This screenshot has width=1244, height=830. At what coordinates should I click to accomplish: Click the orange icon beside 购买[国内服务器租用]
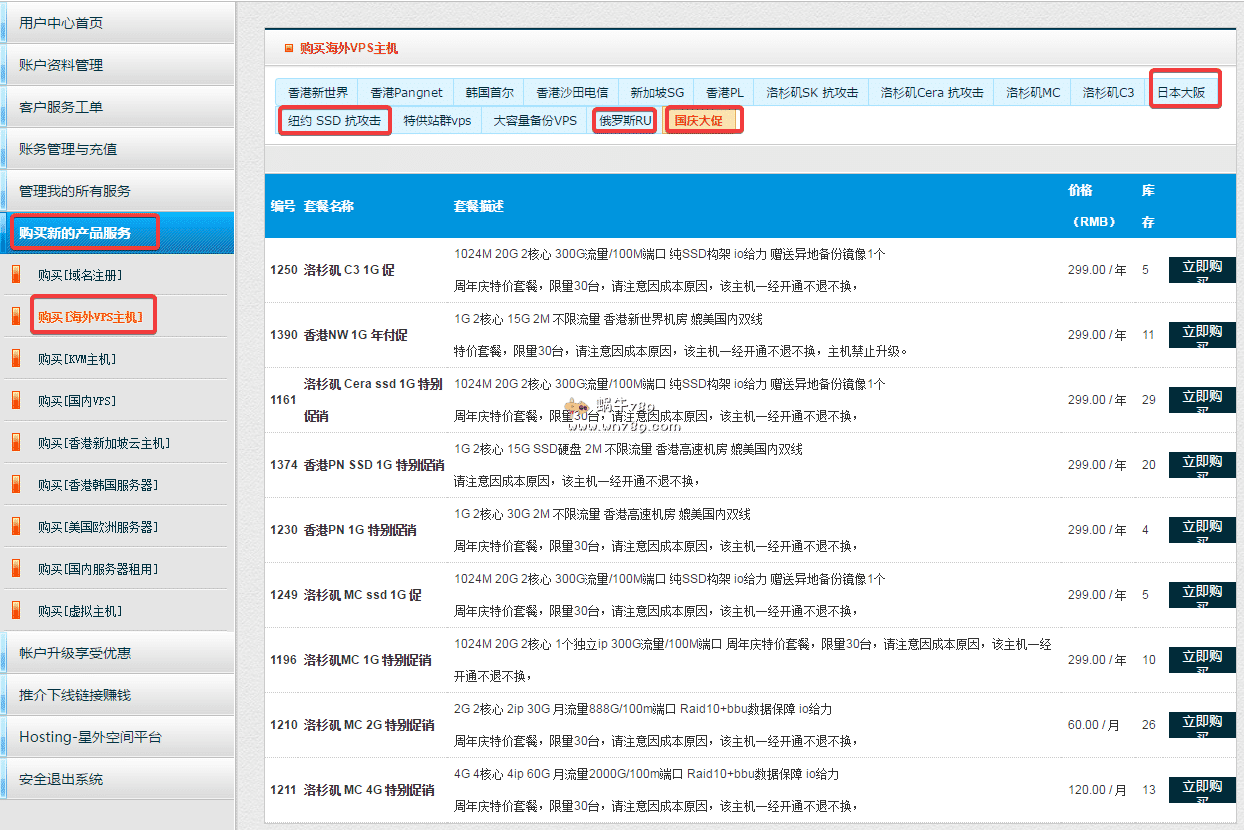tap(15, 568)
